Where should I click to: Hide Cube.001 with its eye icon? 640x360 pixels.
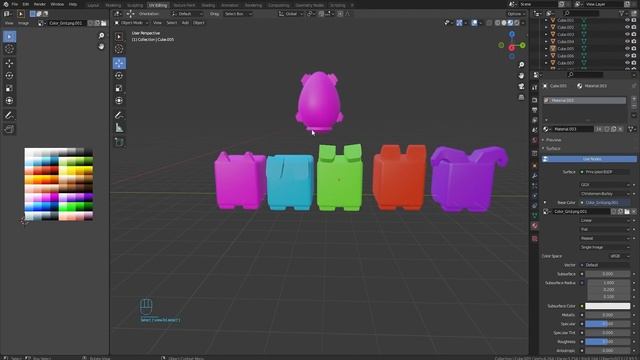pyautogui.click(x=627, y=20)
